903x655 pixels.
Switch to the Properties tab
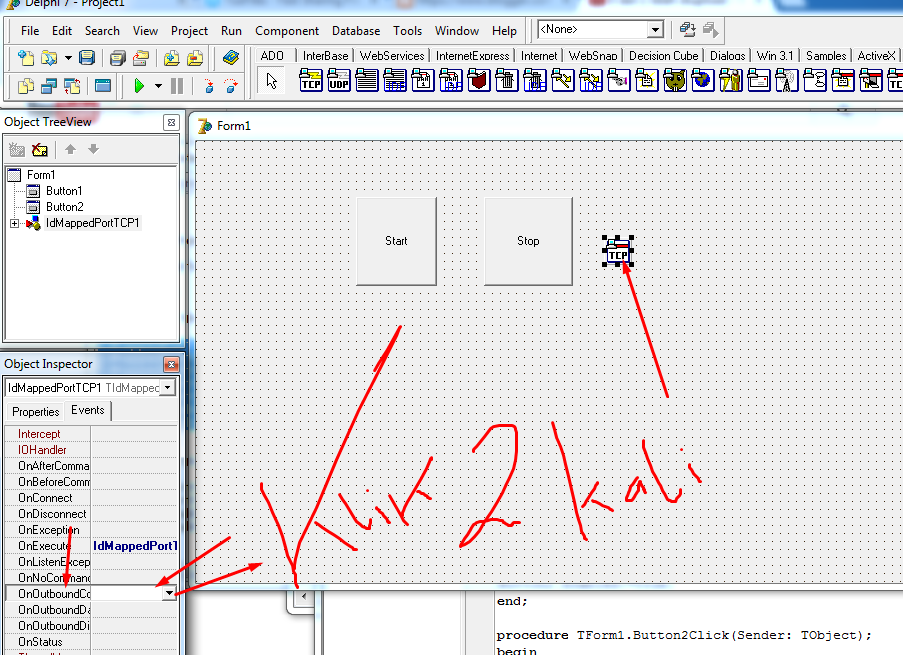(36, 412)
